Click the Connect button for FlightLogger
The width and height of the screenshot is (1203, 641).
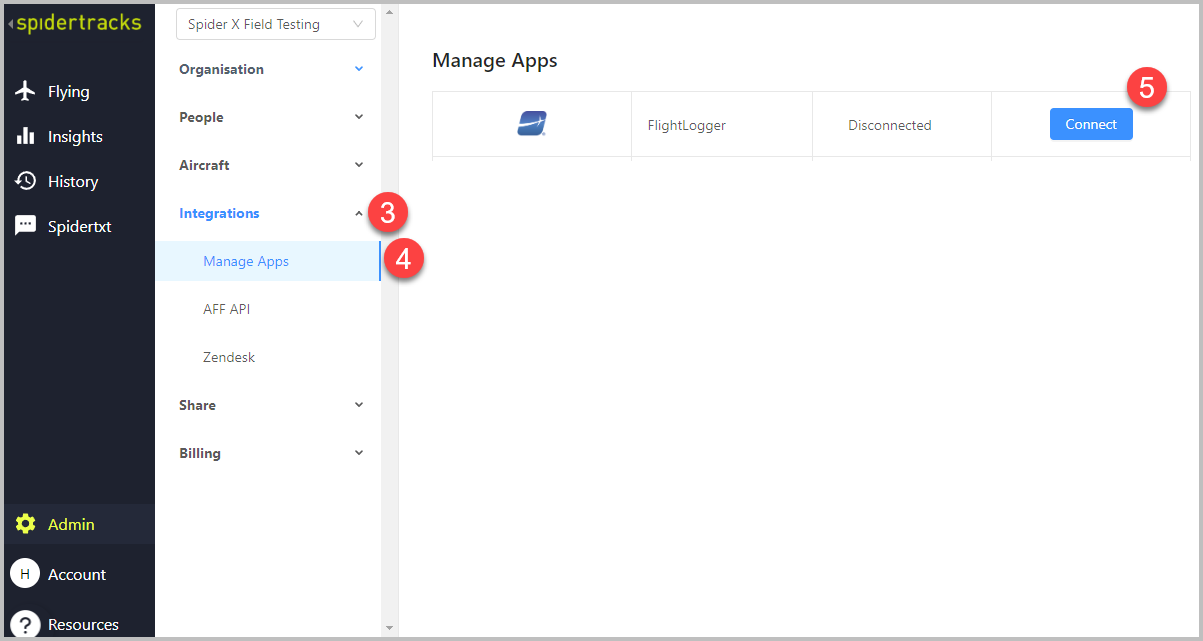[1091, 124]
